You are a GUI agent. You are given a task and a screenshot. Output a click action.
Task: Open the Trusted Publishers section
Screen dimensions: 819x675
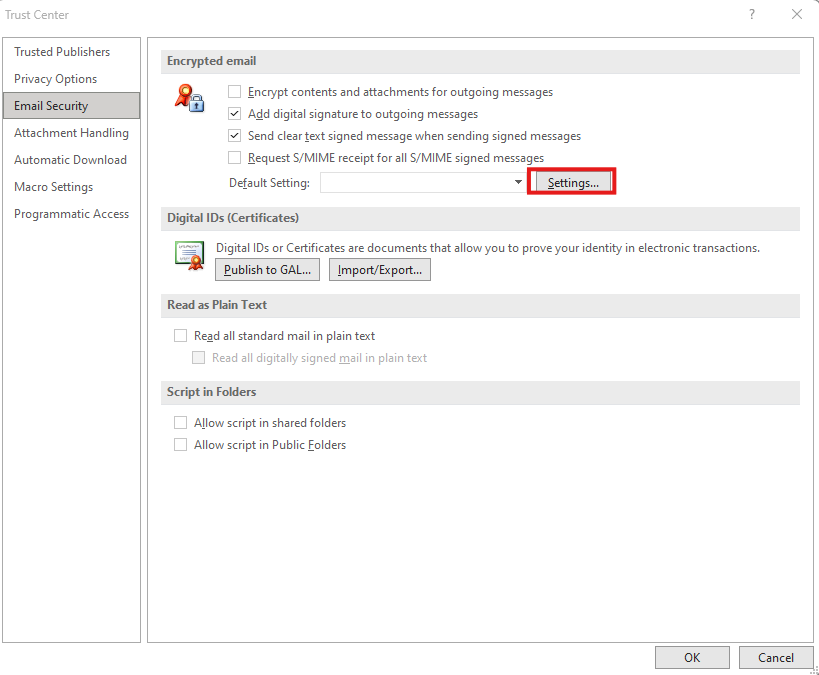(62, 52)
